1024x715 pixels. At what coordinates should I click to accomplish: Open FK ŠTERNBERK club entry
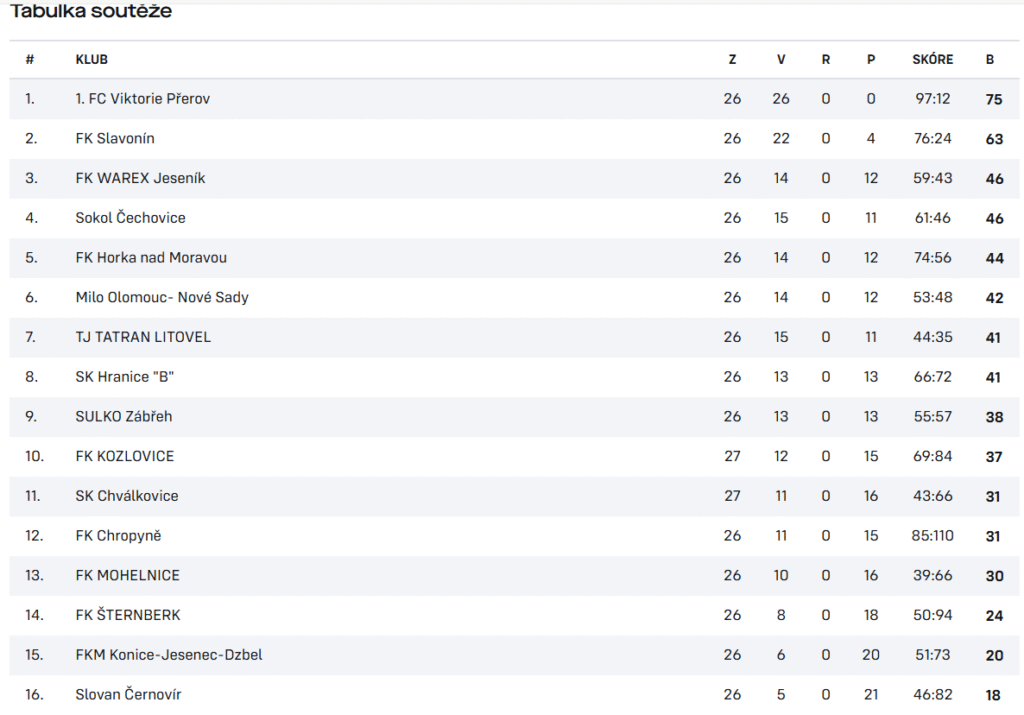[127, 615]
